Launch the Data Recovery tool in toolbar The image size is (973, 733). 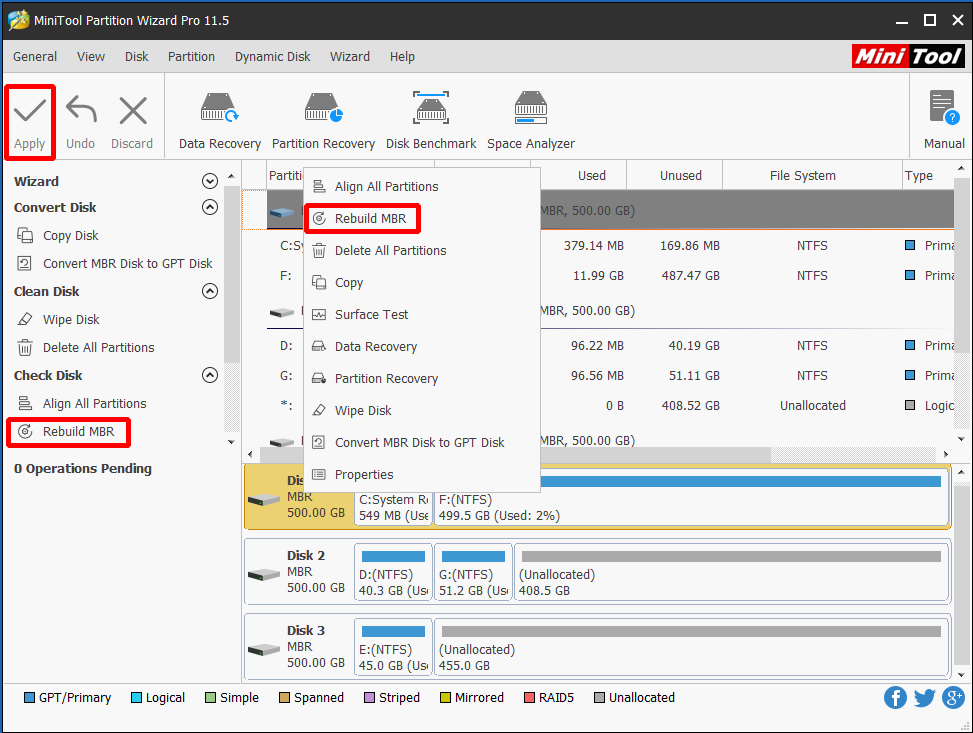tap(220, 121)
